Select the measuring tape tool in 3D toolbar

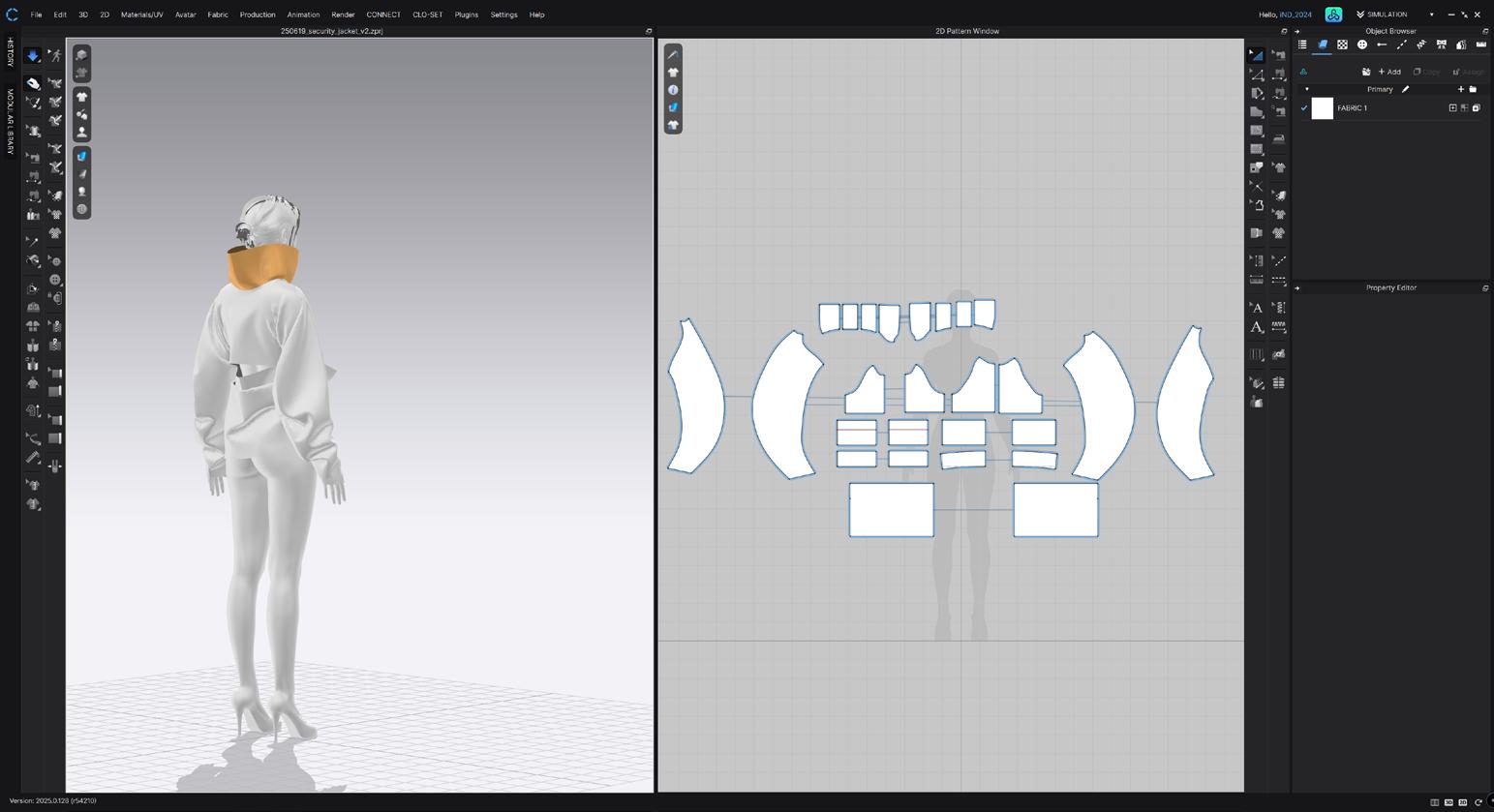coord(33,458)
